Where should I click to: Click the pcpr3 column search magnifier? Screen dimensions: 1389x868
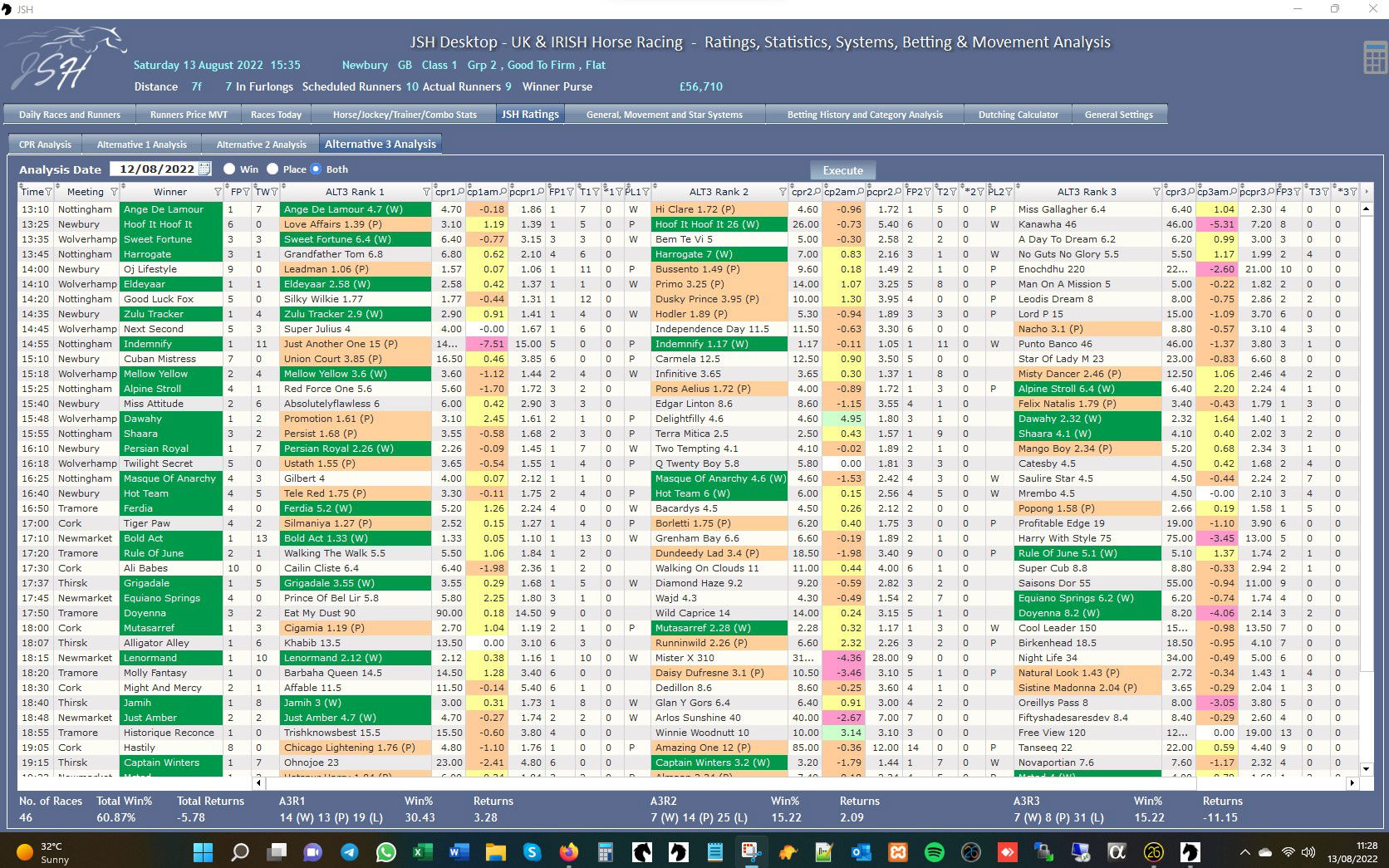[x=1270, y=192]
